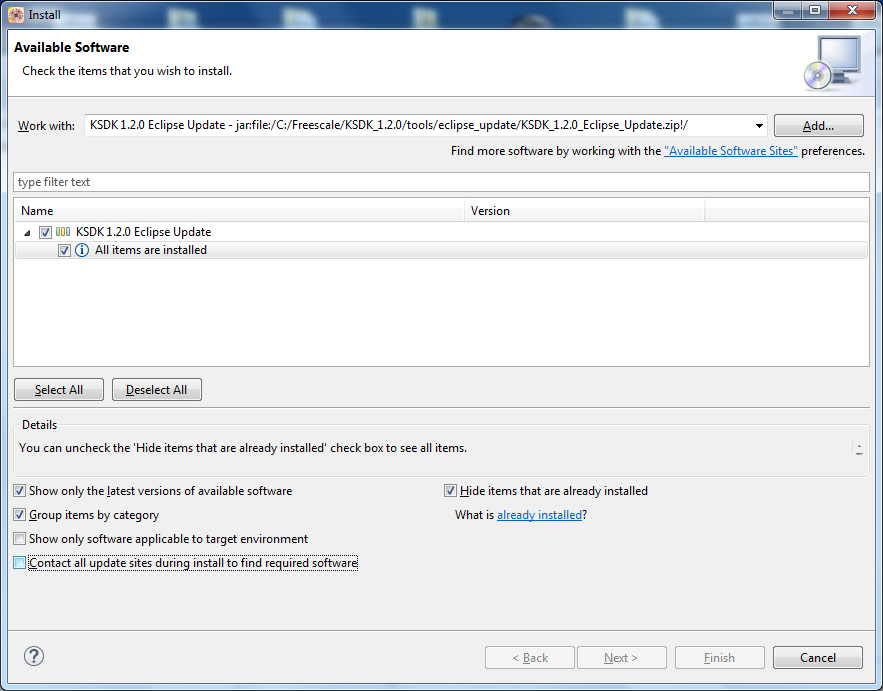The width and height of the screenshot is (883, 691).
Task: Maximize the Install window
Action: pos(815,11)
